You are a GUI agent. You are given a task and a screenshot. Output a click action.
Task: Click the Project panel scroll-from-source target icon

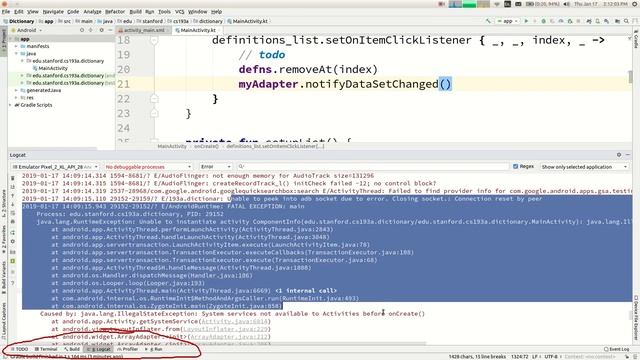click(82, 30)
